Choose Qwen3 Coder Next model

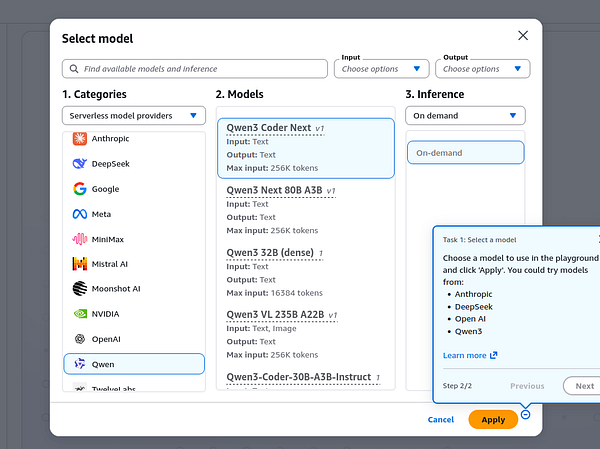click(x=306, y=148)
